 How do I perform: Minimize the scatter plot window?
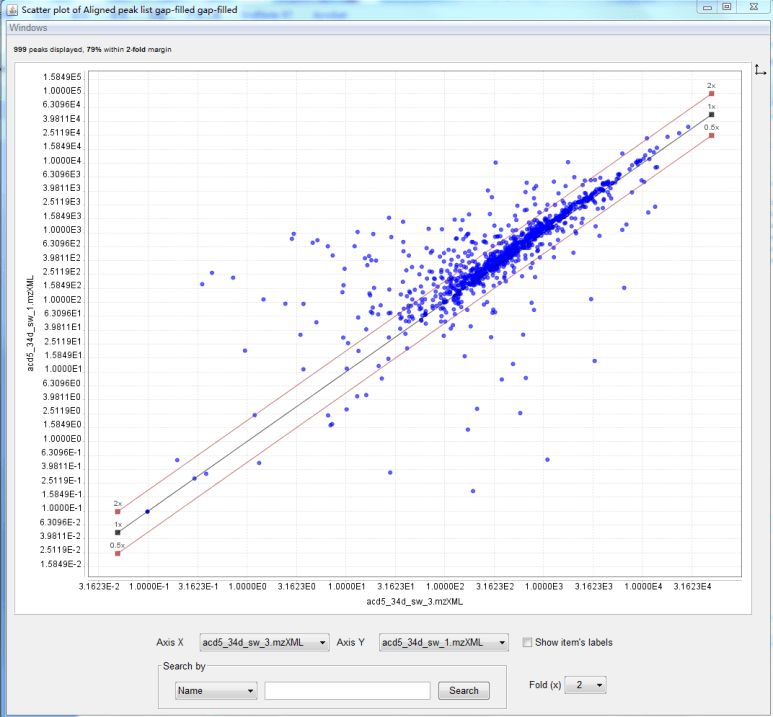(707, 7)
